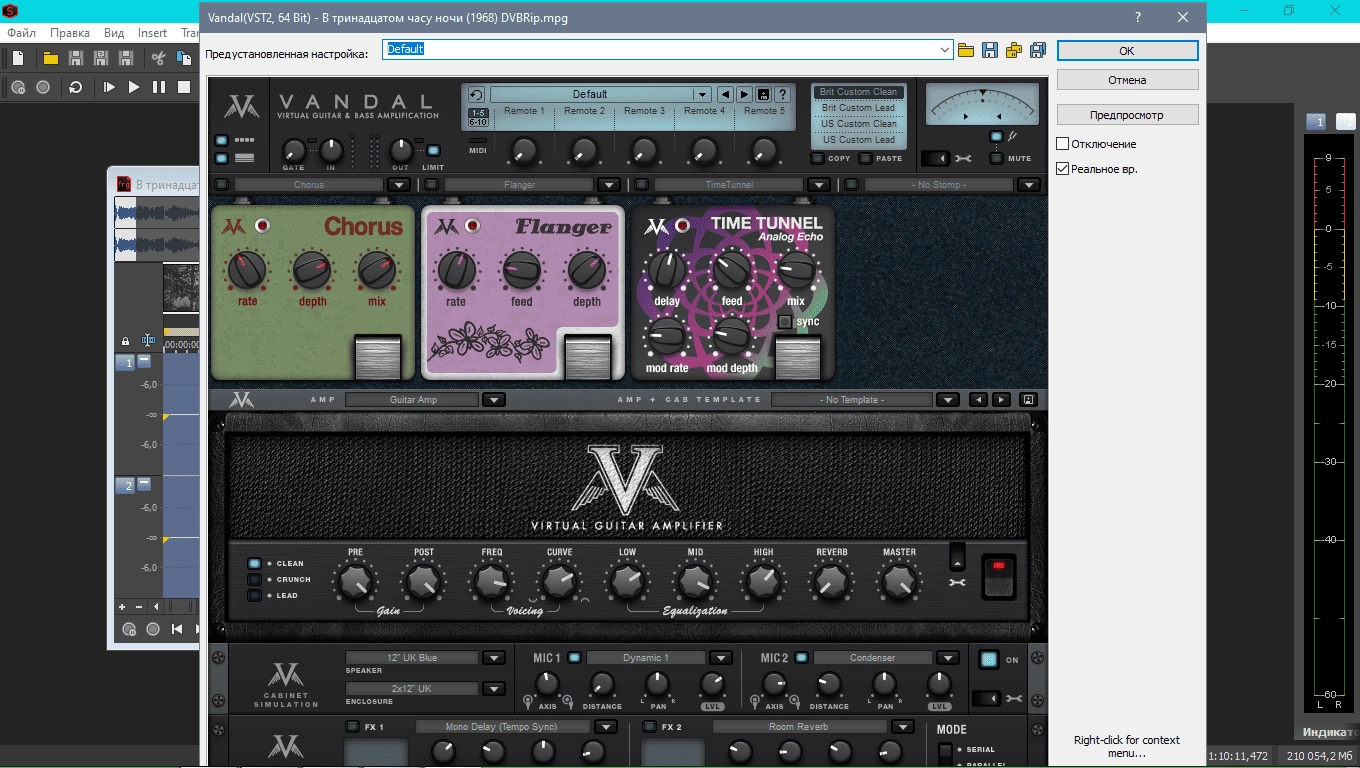Select US Custom Clean preset slot
The image size is (1360, 768).
pyautogui.click(x=858, y=124)
